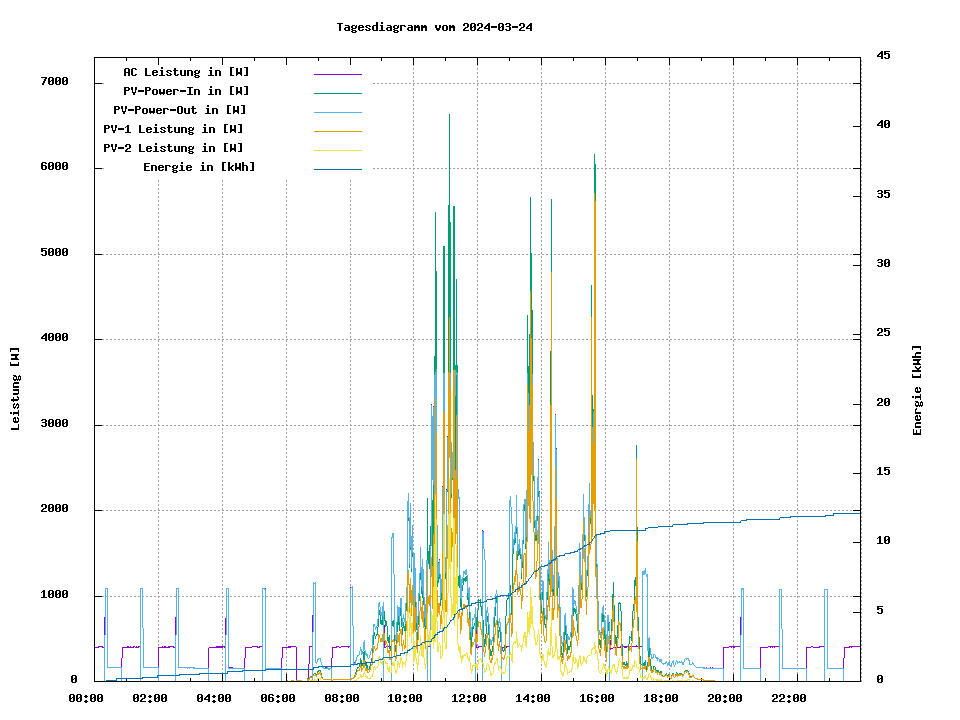Click the purple AC Leistung legend line
The image size is (960, 720).
click(337, 74)
